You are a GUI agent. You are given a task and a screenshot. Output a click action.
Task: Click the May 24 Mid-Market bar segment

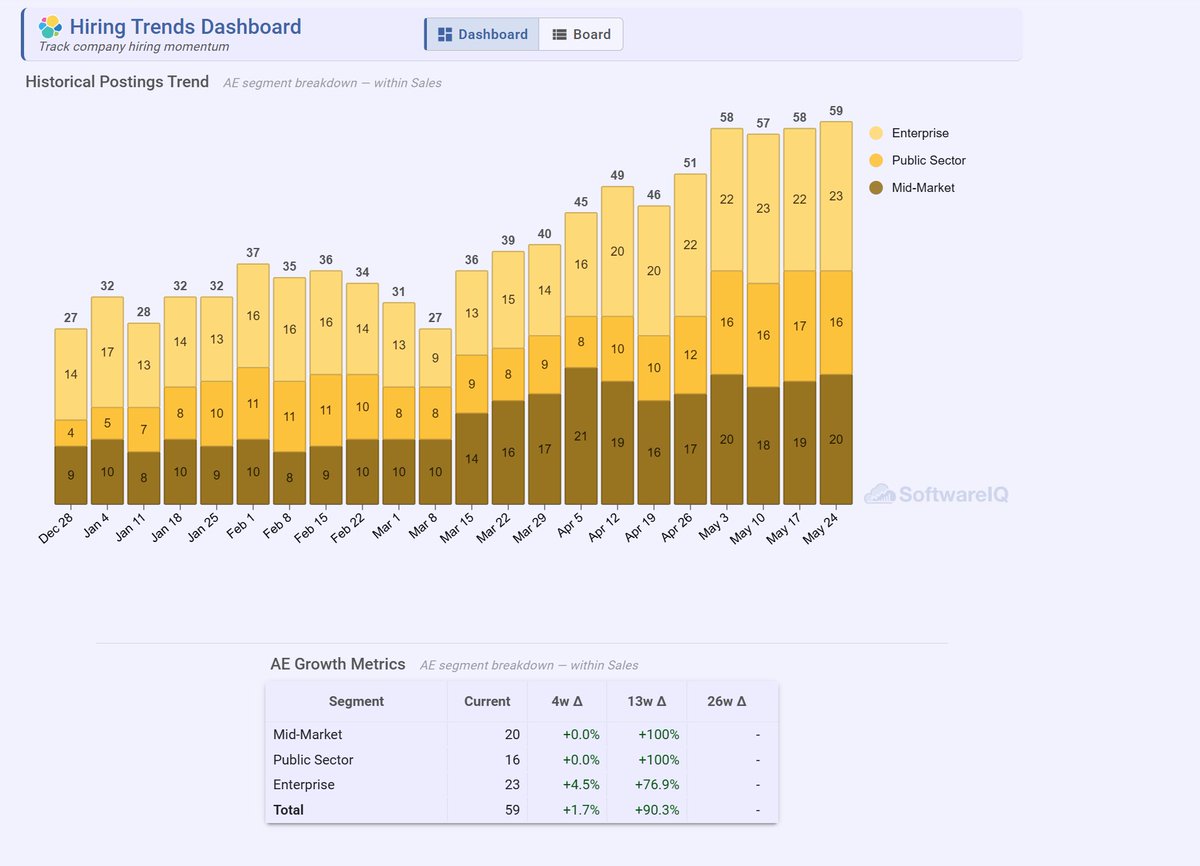click(836, 439)
